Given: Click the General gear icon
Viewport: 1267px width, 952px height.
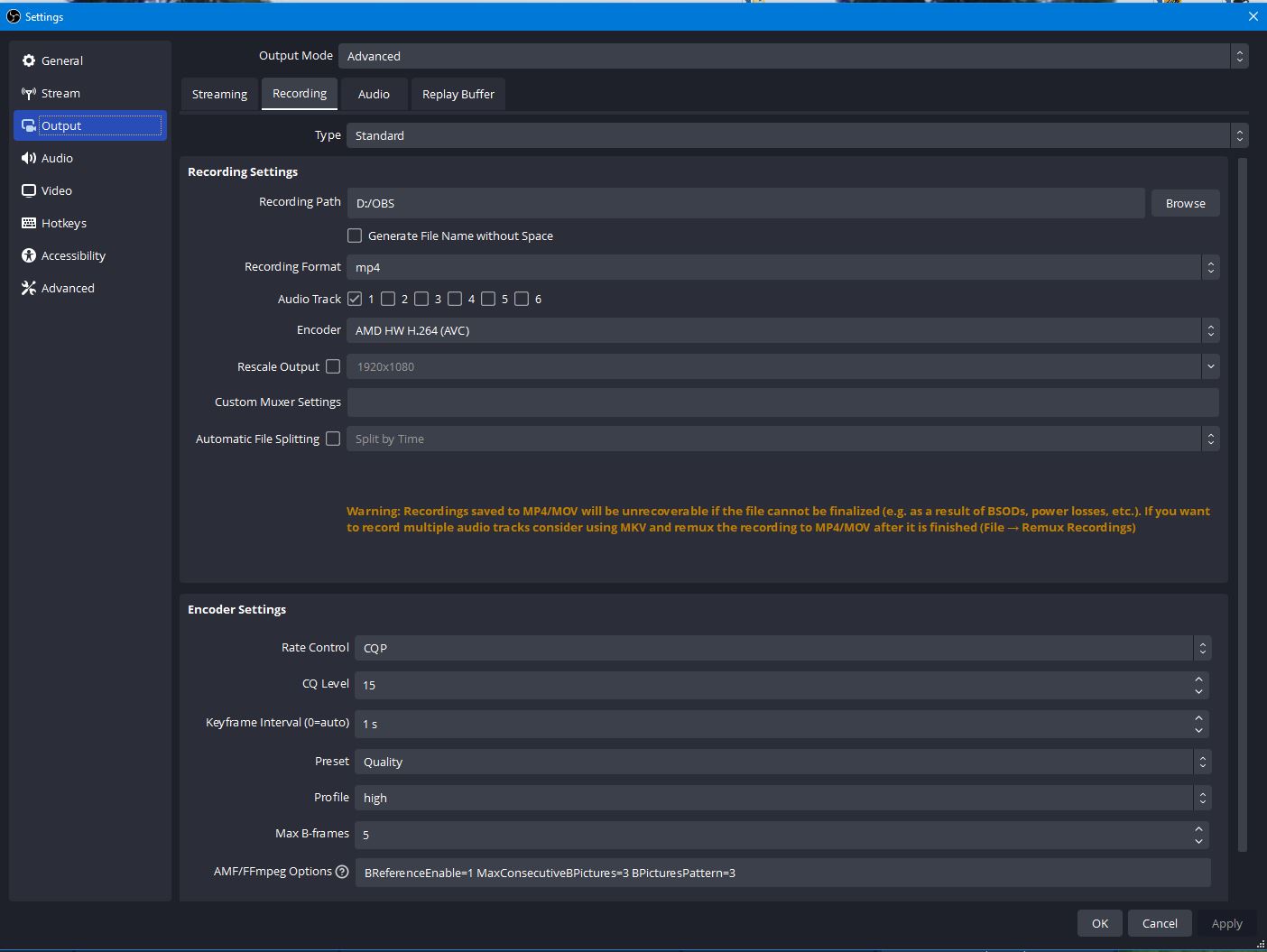Looking at the screenshot, I should (29, 60).
